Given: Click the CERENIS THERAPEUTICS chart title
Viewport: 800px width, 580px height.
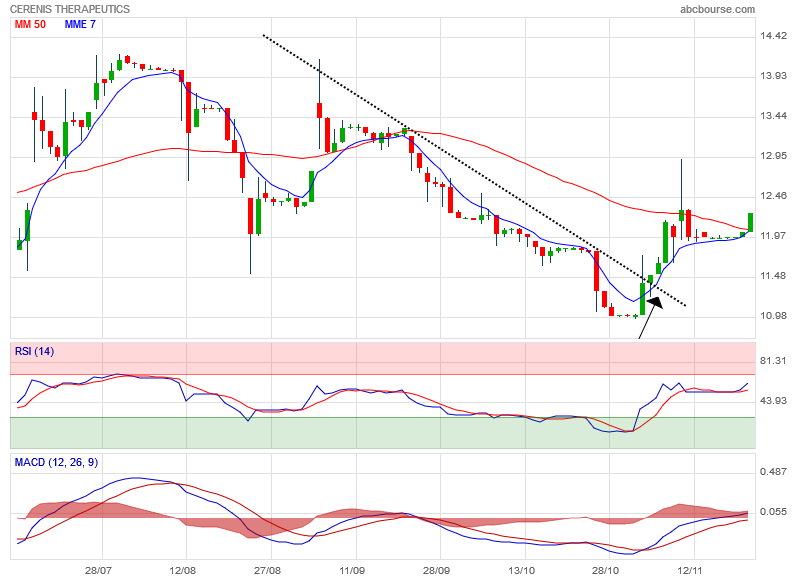Looking at the screenshot, I should coord(70,9).
